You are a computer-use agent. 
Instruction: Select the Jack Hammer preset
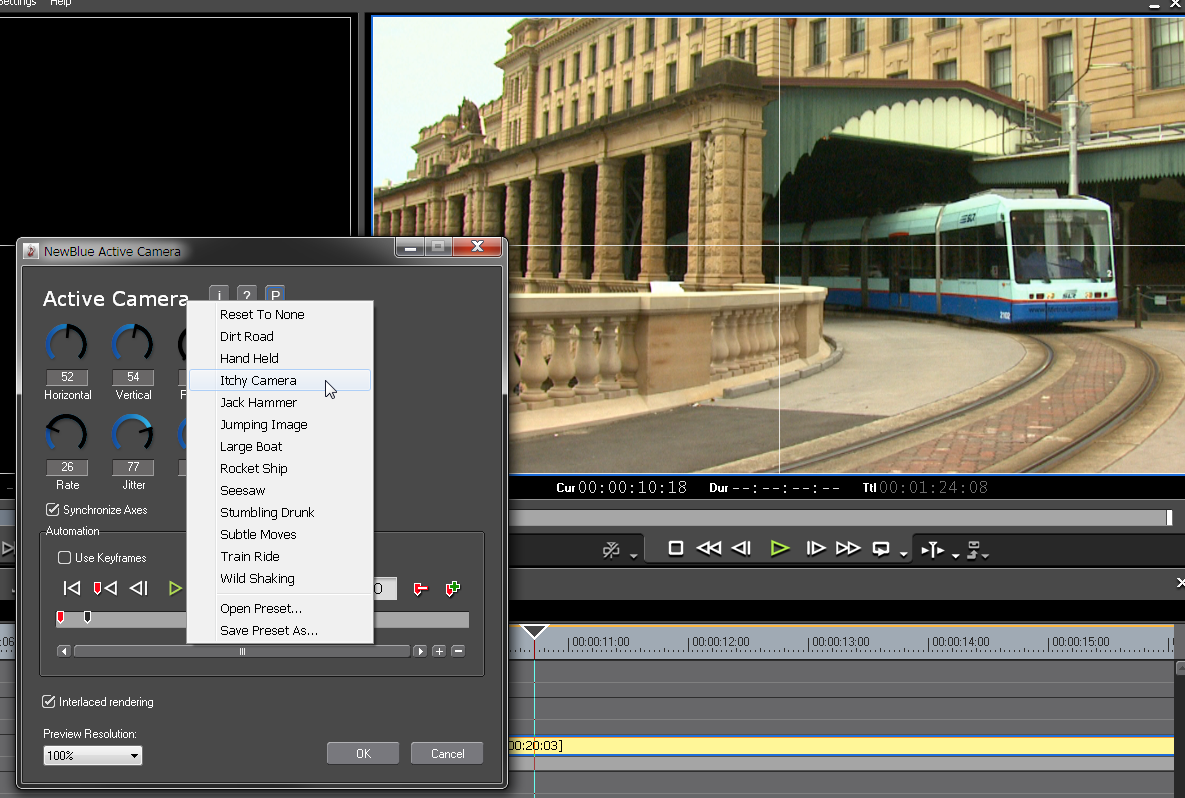click(x=280, y=402)
